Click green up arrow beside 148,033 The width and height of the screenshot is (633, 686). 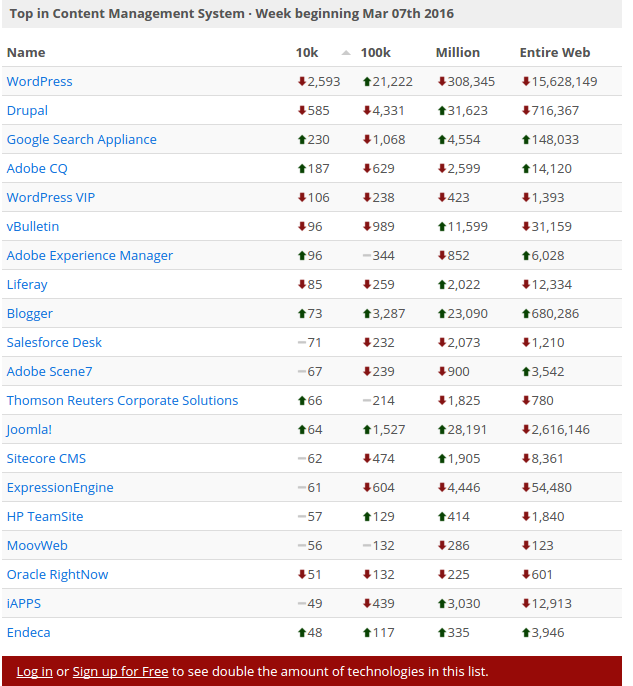tap(526, 139)
